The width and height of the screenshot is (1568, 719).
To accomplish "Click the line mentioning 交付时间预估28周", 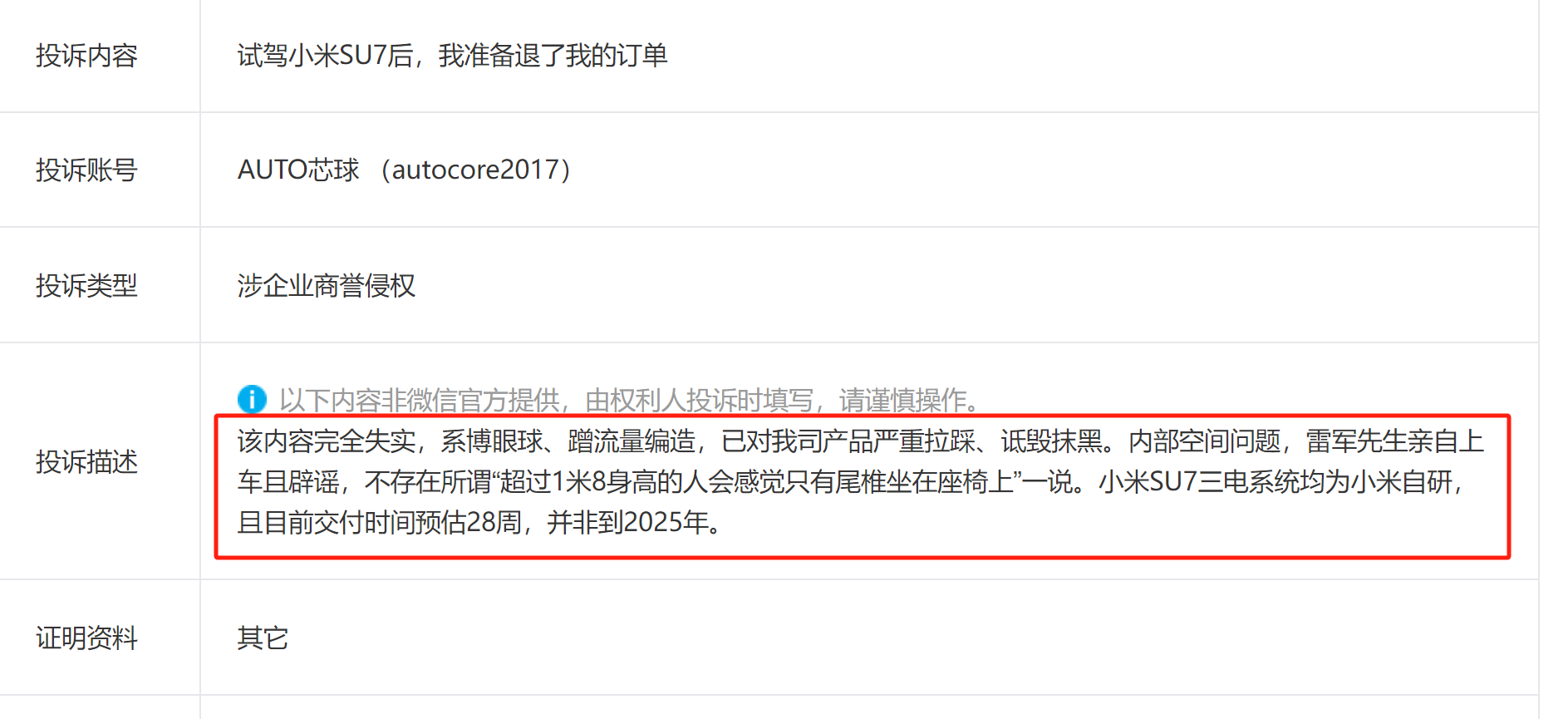I will tap(480, 523).
